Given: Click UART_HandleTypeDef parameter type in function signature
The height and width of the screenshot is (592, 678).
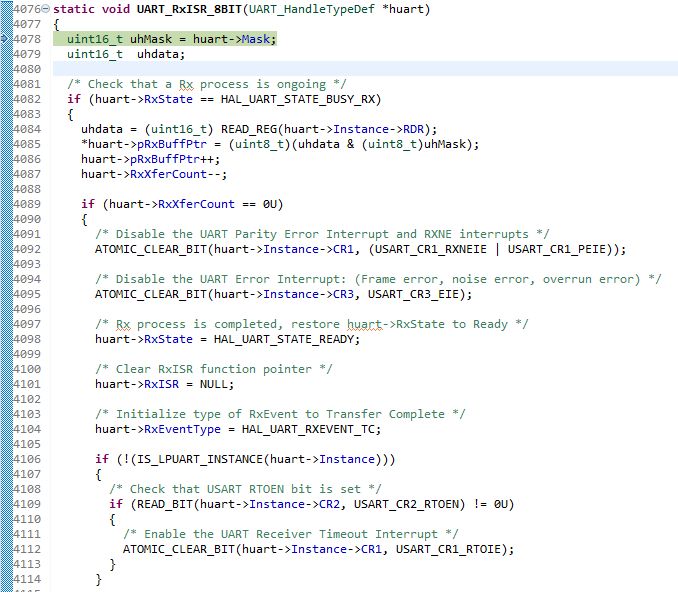Looking at the screenshot, I should 312,9.
